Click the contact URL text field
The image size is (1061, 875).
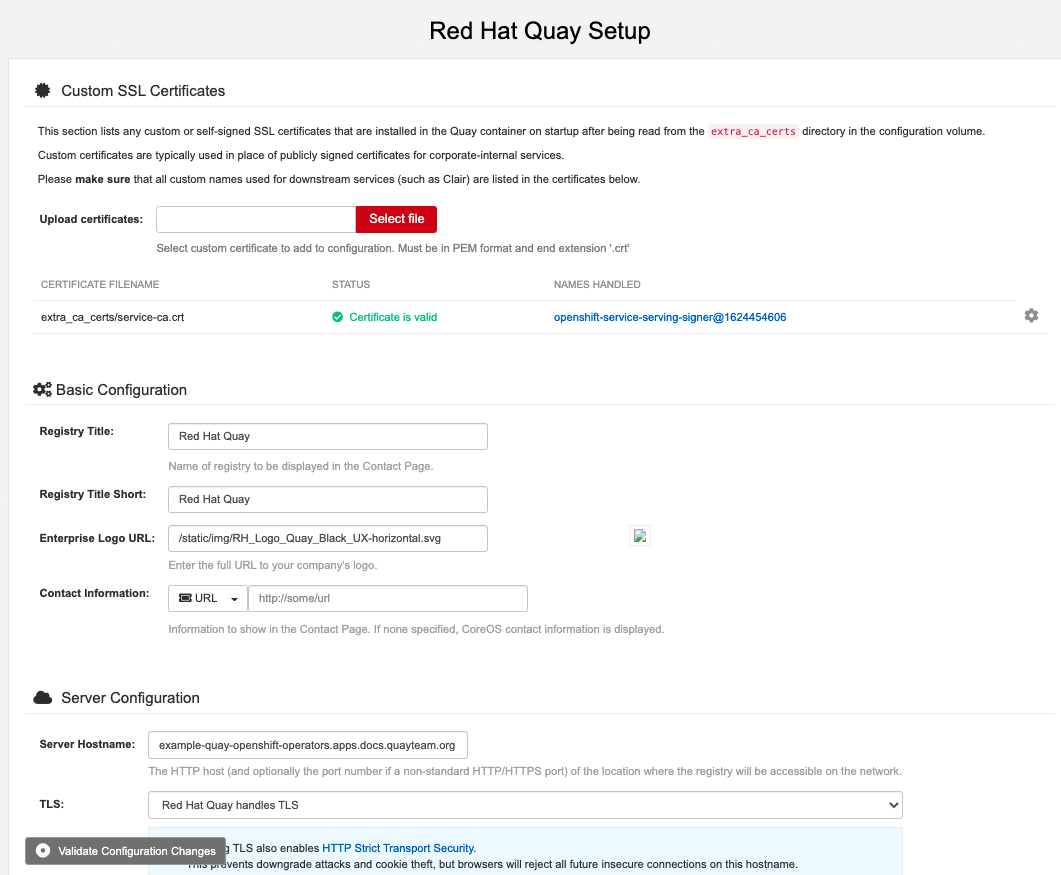(x=387, y=598)
